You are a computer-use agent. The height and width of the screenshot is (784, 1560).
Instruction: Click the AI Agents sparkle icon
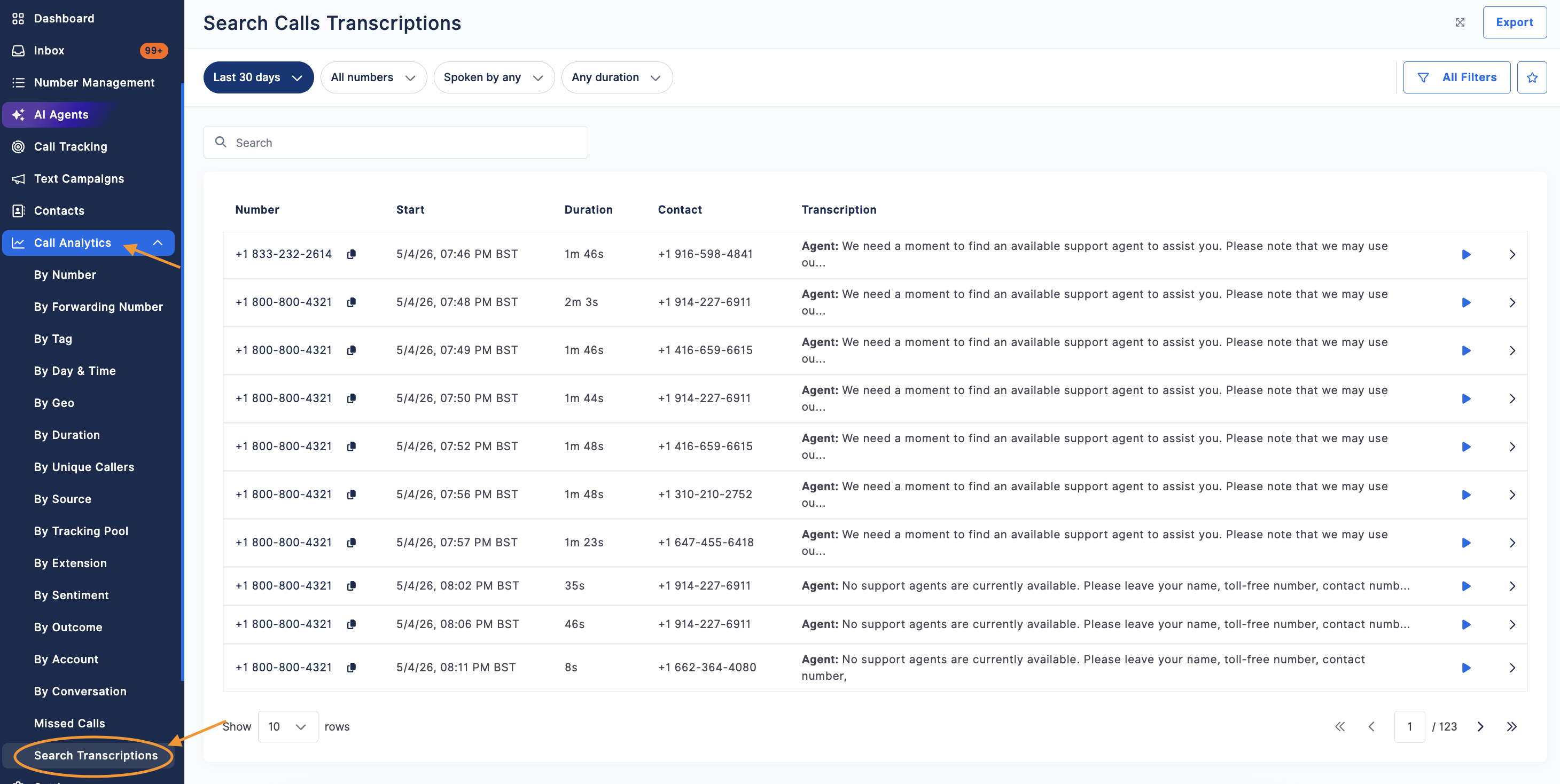click(18, 114)
